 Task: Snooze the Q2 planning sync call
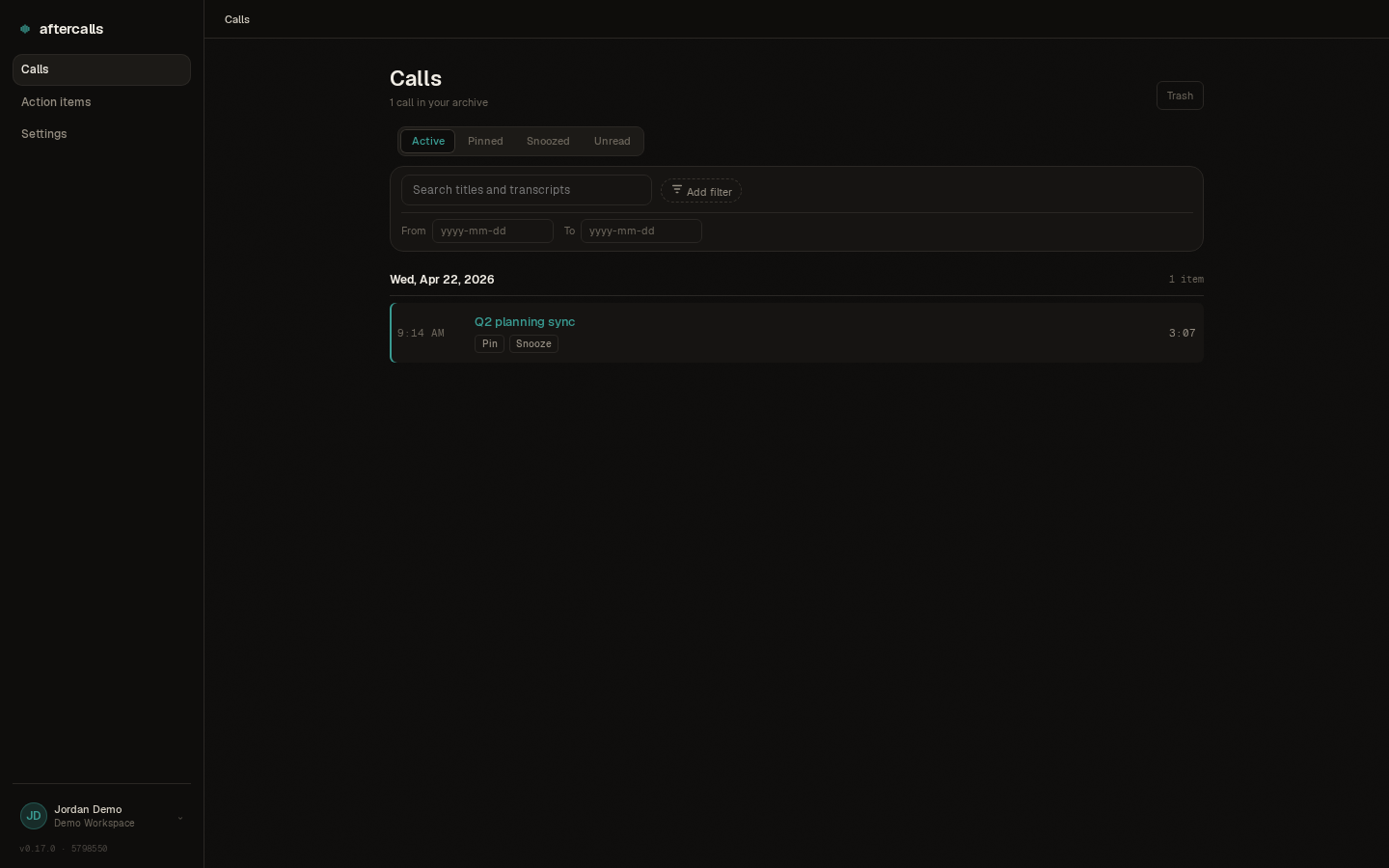[533, 343]
